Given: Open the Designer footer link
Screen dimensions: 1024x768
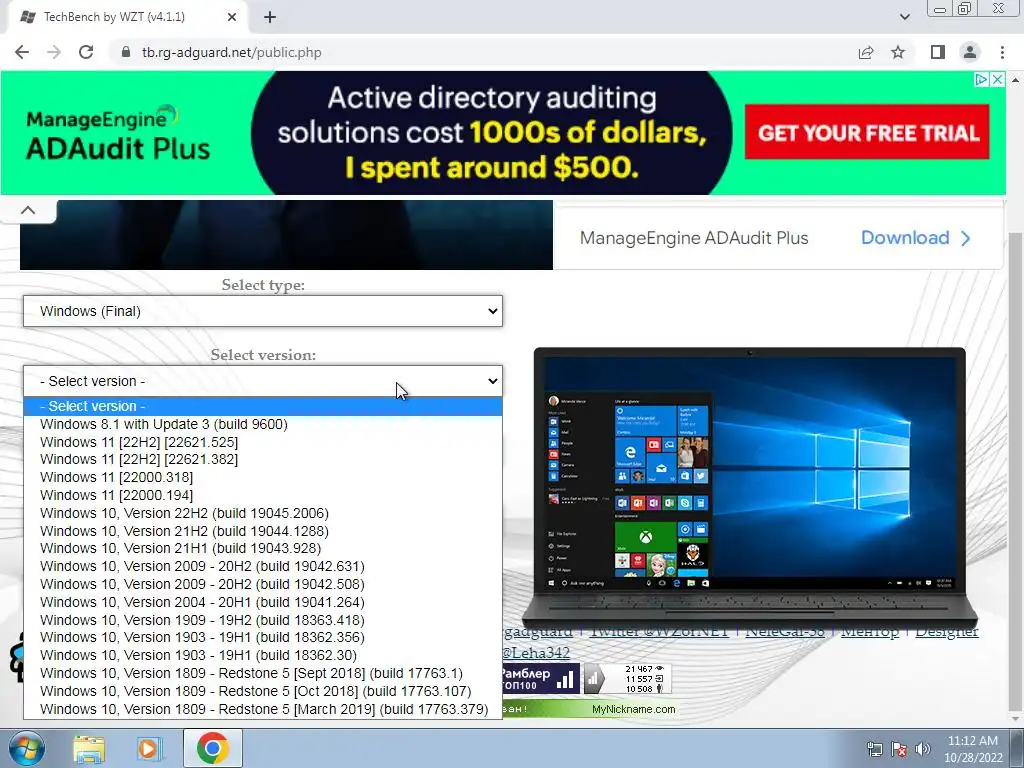Looking at the screenshot, I should click(x=946, y=632).
